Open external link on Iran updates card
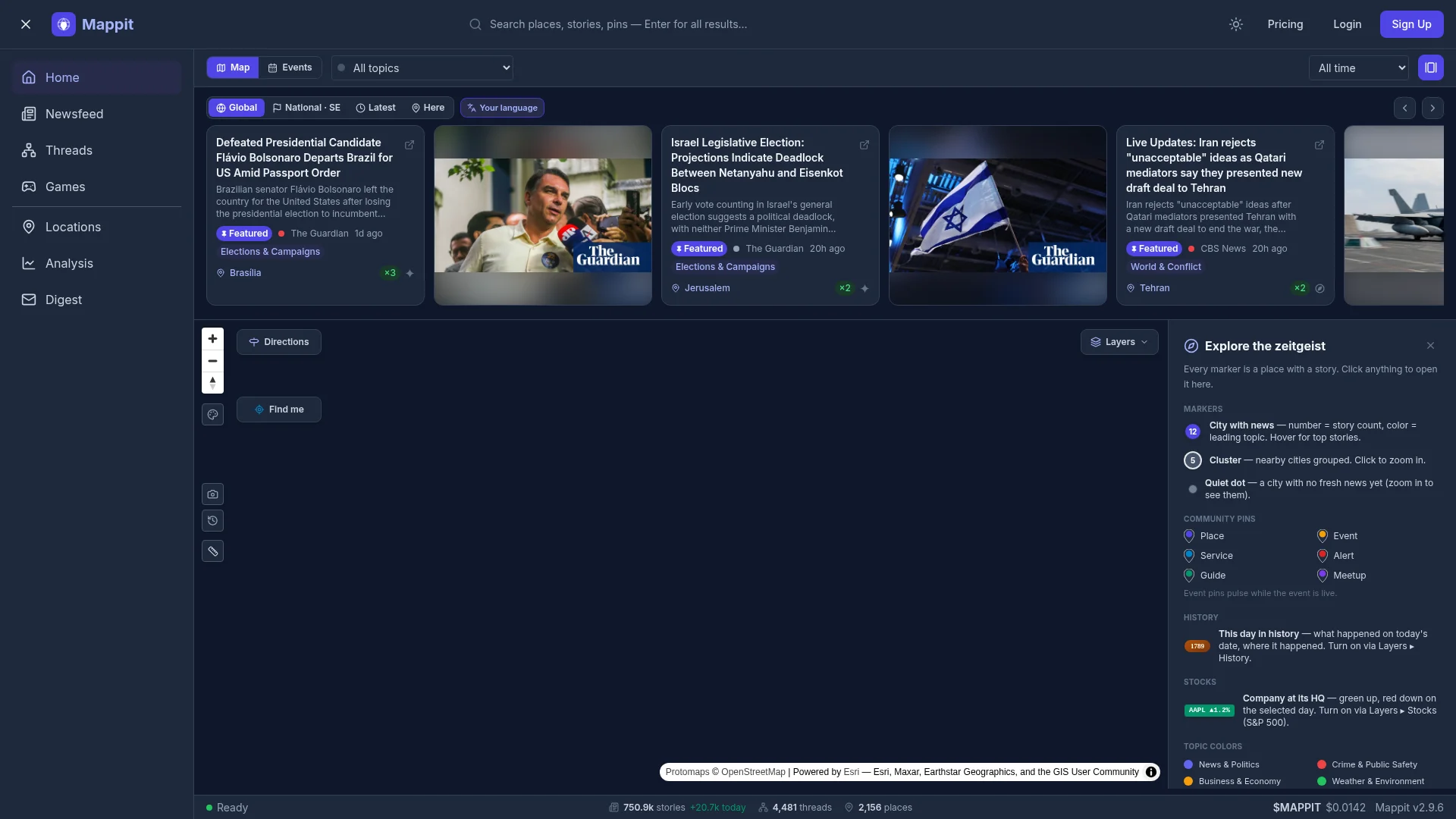 [x=1319, y=145]
